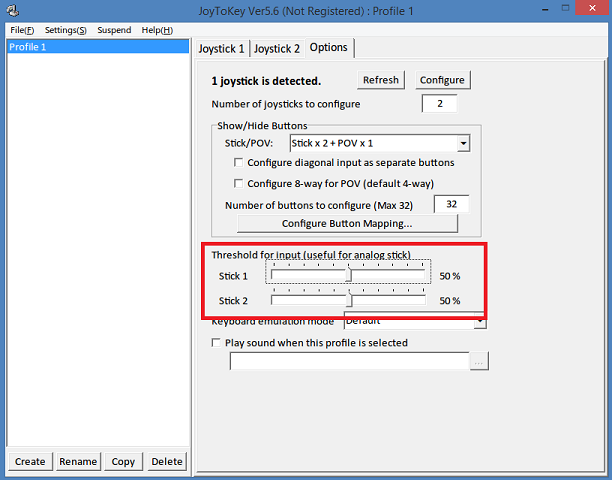Click the Copy profile button
The height and width of the screenshot is (480, 612).
123,462
